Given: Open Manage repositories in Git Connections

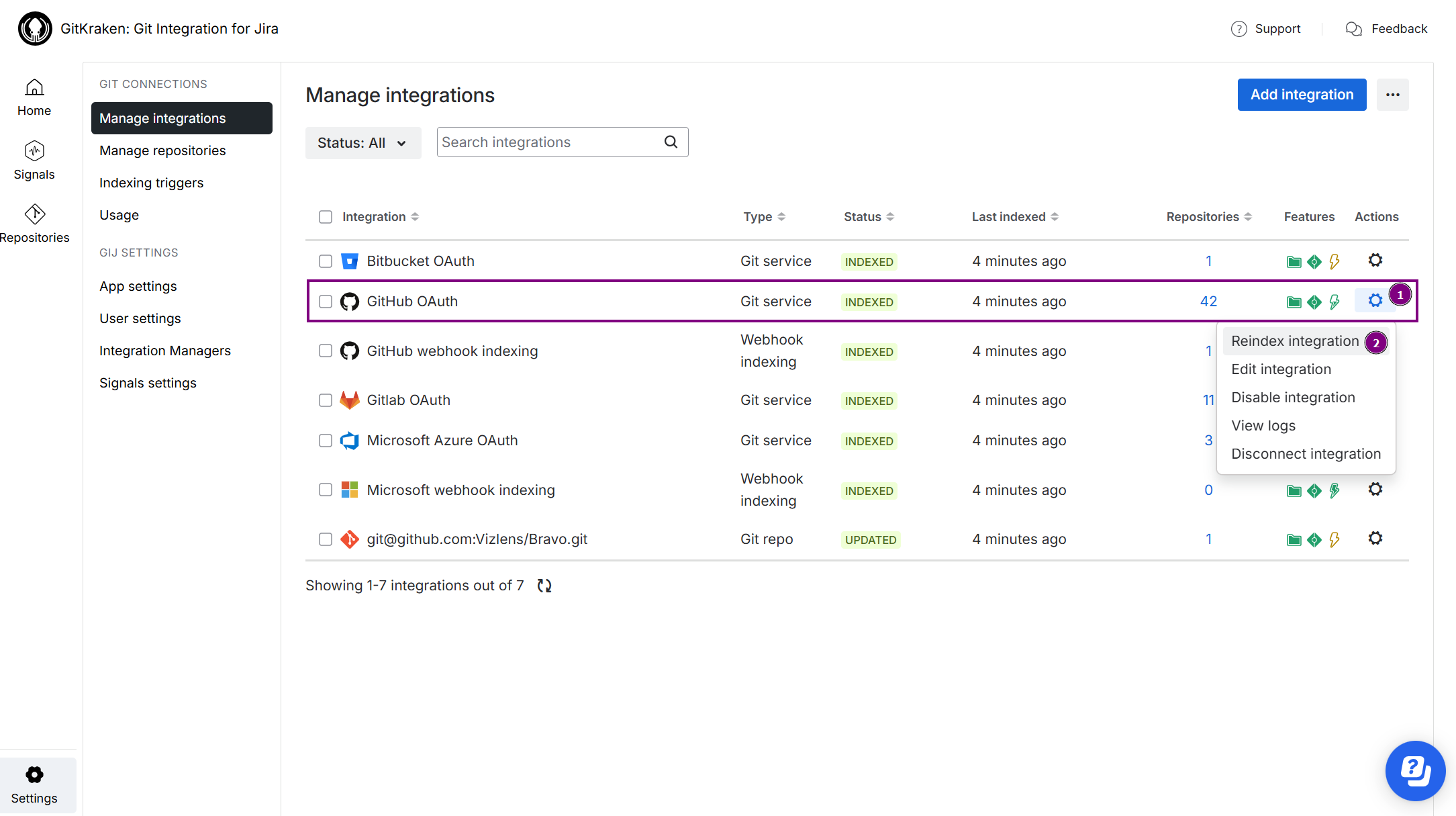Looking at the screenshot, I should [x=162, y=150].
